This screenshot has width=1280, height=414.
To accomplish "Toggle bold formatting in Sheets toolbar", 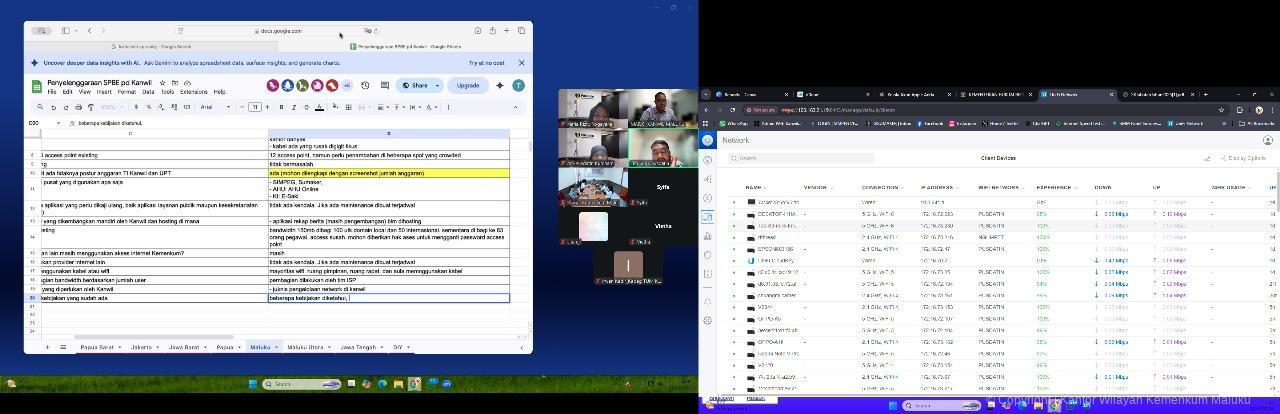I will (281, 107).
